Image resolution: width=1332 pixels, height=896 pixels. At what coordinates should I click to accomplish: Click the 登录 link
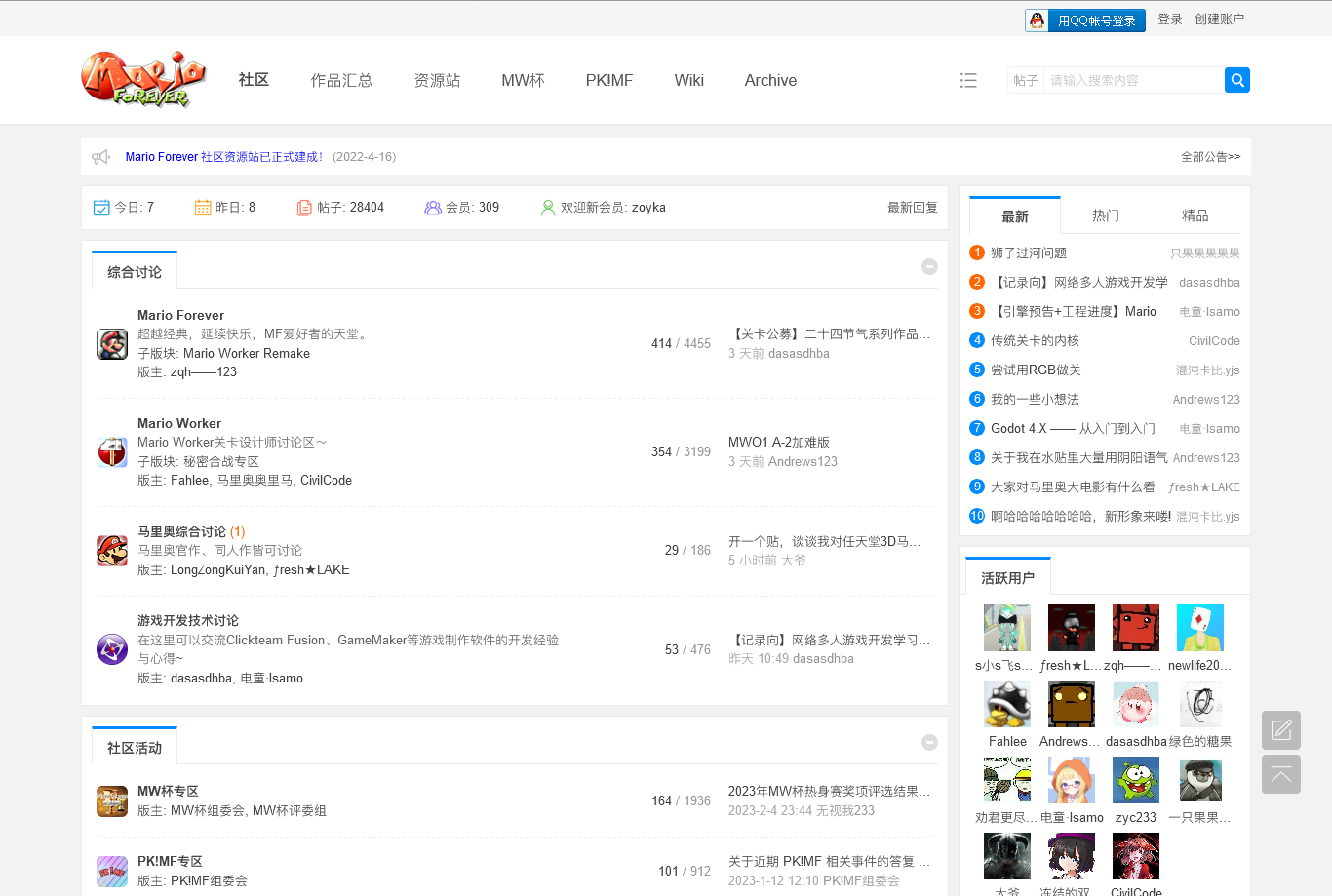[x=1170, y=19]
